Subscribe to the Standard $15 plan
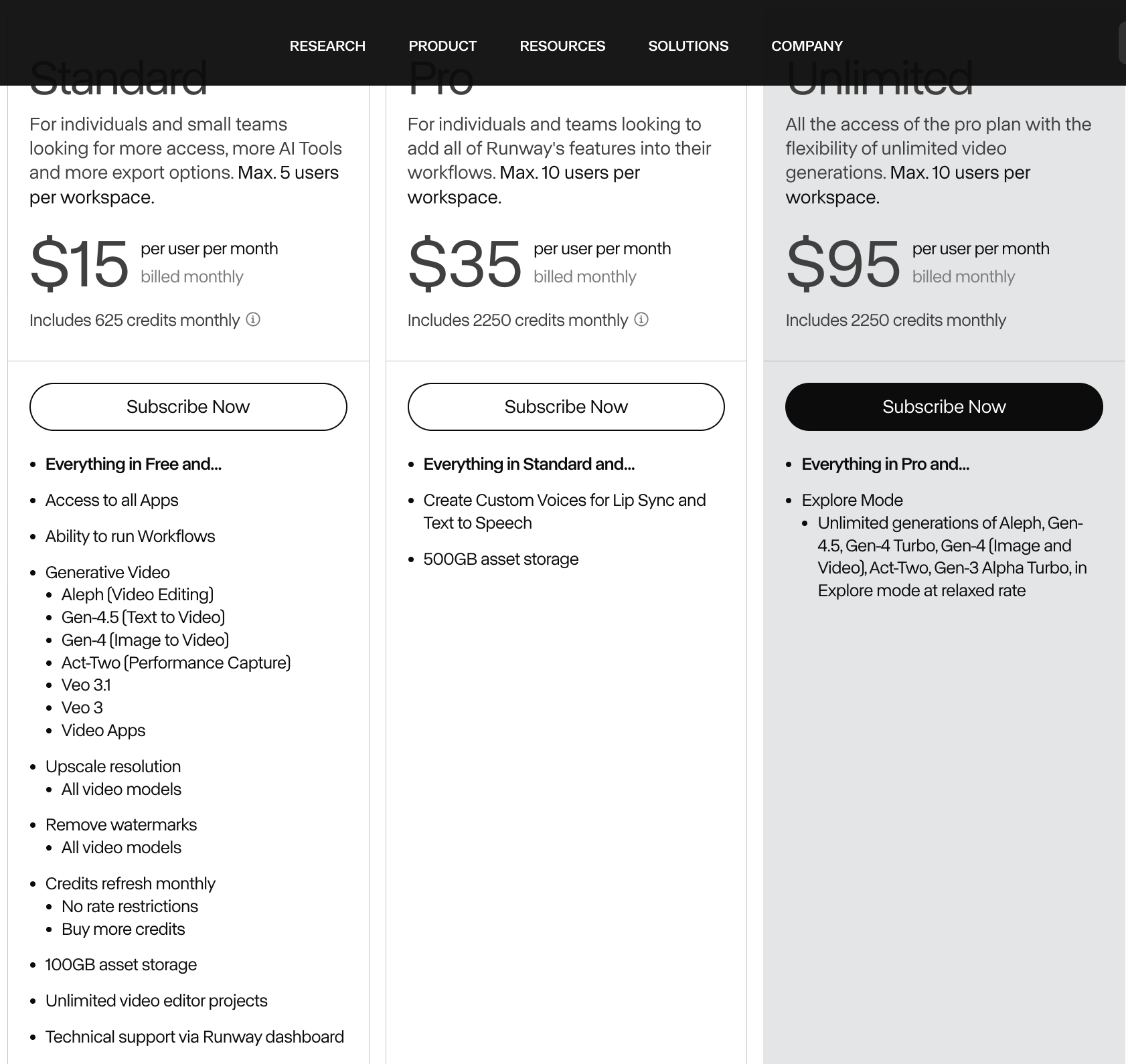1126x1064 pixels. click(188, 407)
